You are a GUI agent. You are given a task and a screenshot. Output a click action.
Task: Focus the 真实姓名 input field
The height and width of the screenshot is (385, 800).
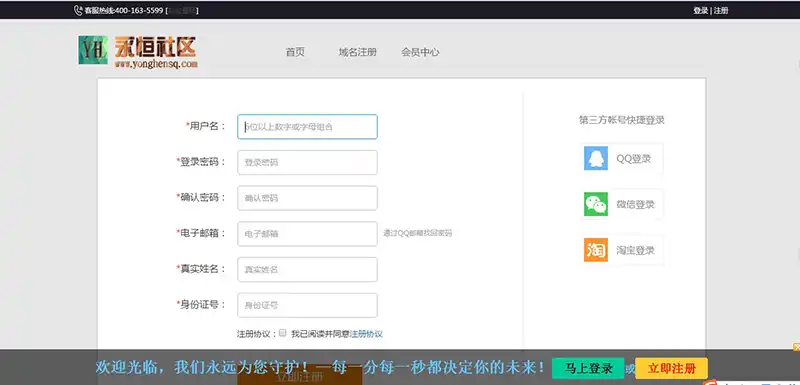[307, 269]
